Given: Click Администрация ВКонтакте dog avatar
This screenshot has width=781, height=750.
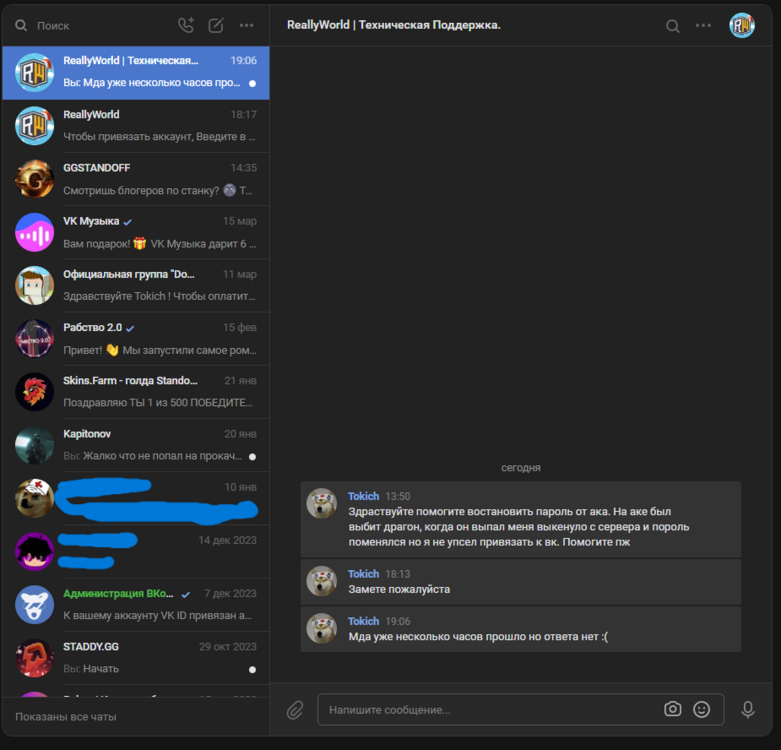Looking at the screenshot, I should (x=34, y=605).
